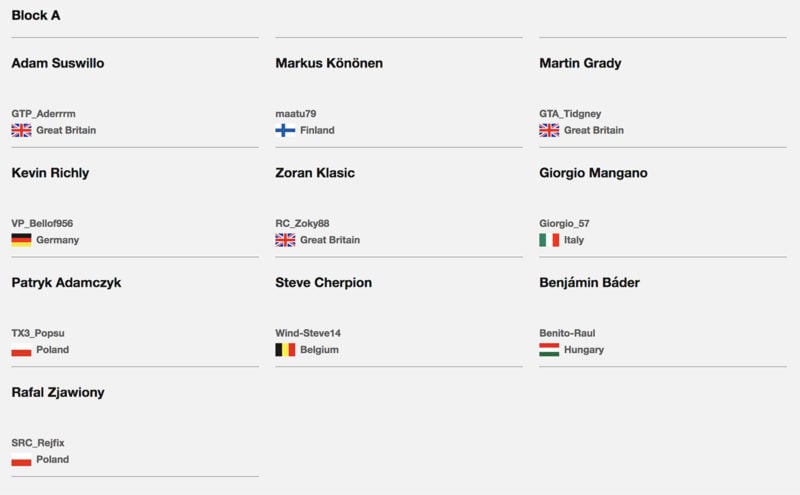The width and height of the screenshot is (800, 495).
Task: Click the Belgium flag icon
Action: (x=285, y=350)
